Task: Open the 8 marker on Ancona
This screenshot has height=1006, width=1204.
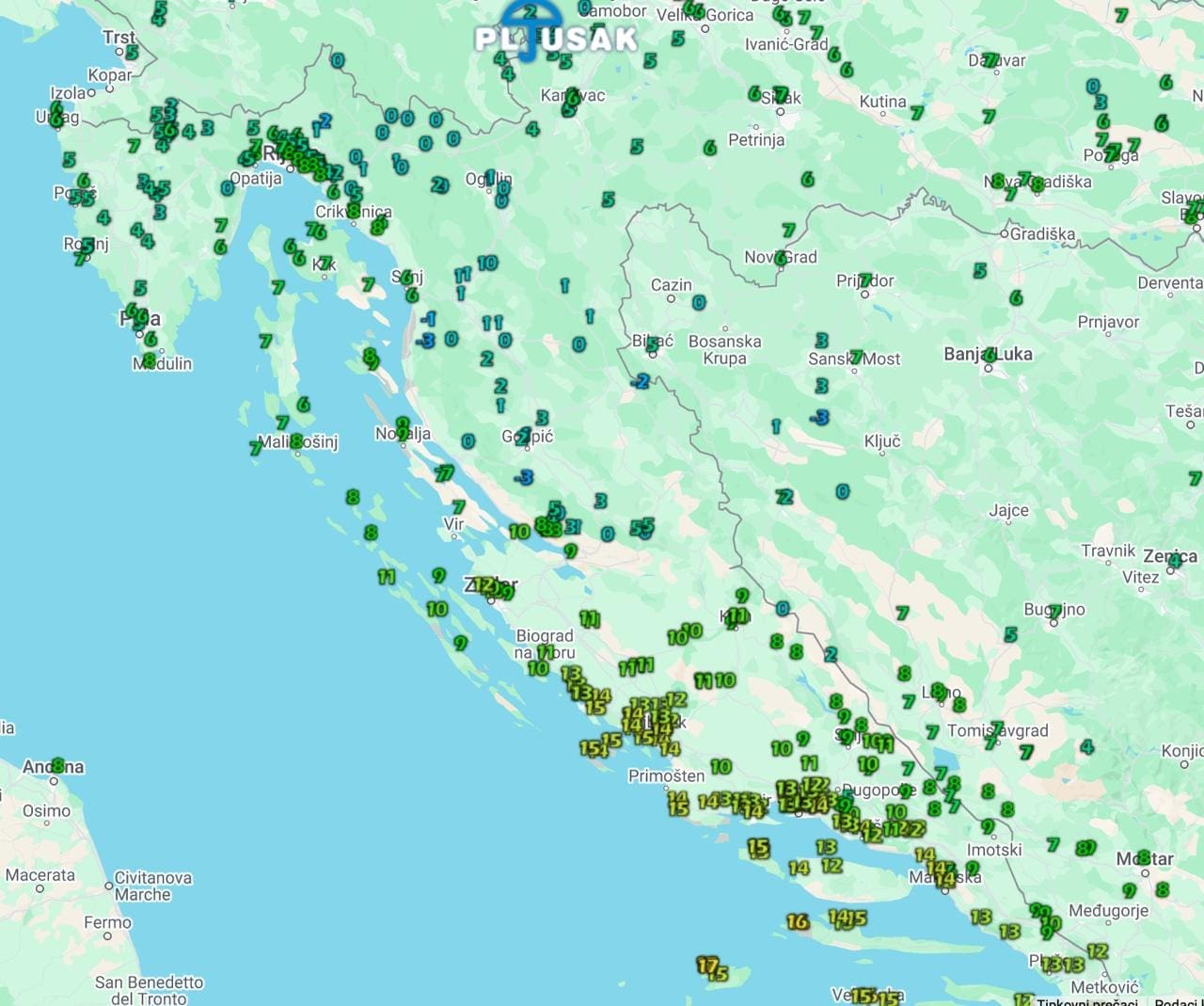Action: [x=58, y=765]
